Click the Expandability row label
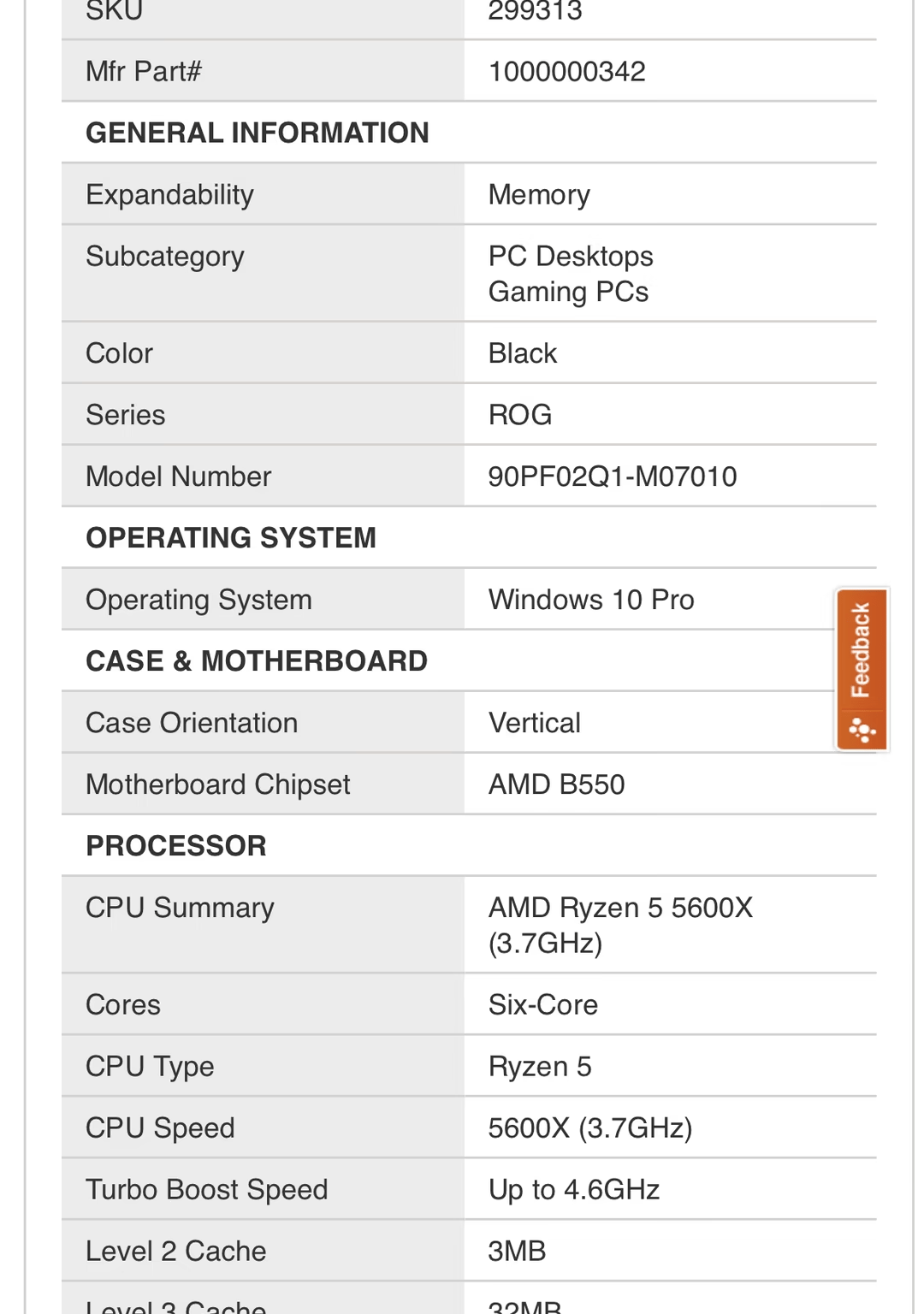The width and height of the screenshot is (924, 1314). pos(170,195)
